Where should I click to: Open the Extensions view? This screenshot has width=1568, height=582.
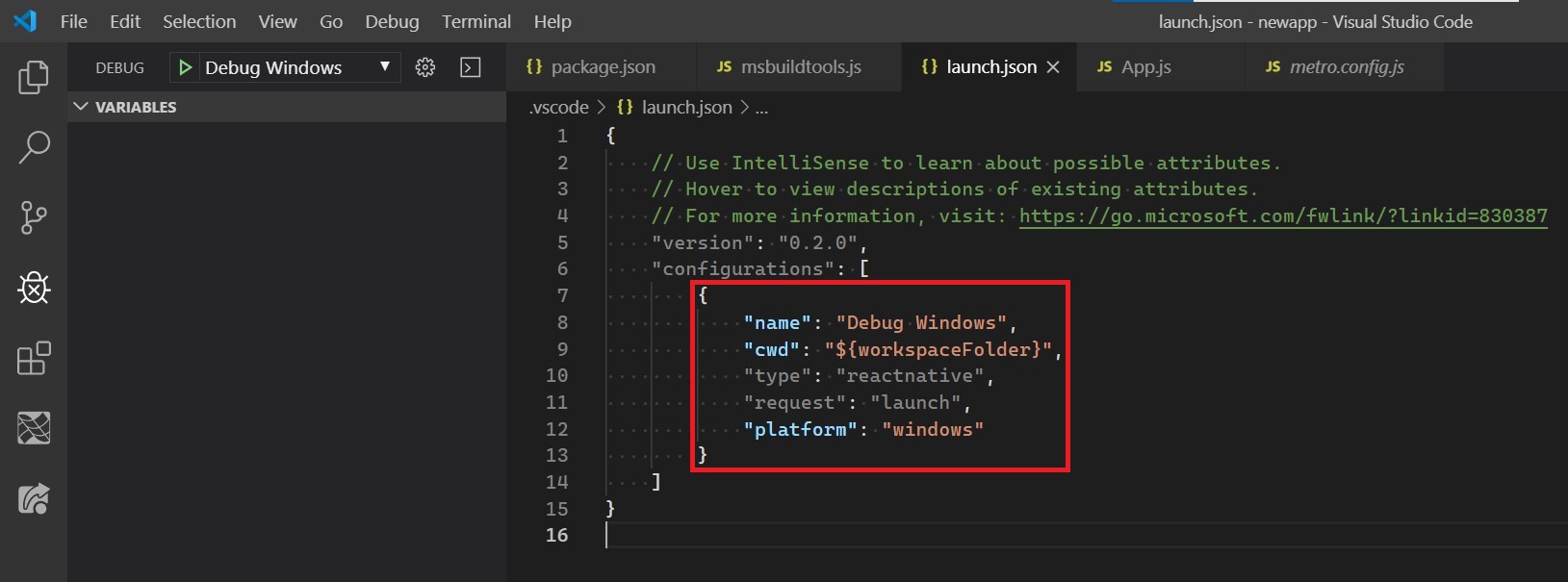34,358
